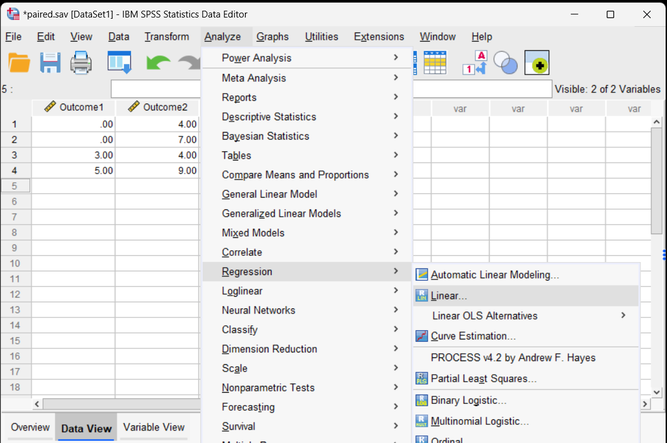667x443 pixels.
Task: Click cell with value 9.00
Action: [x=157, y=171]
